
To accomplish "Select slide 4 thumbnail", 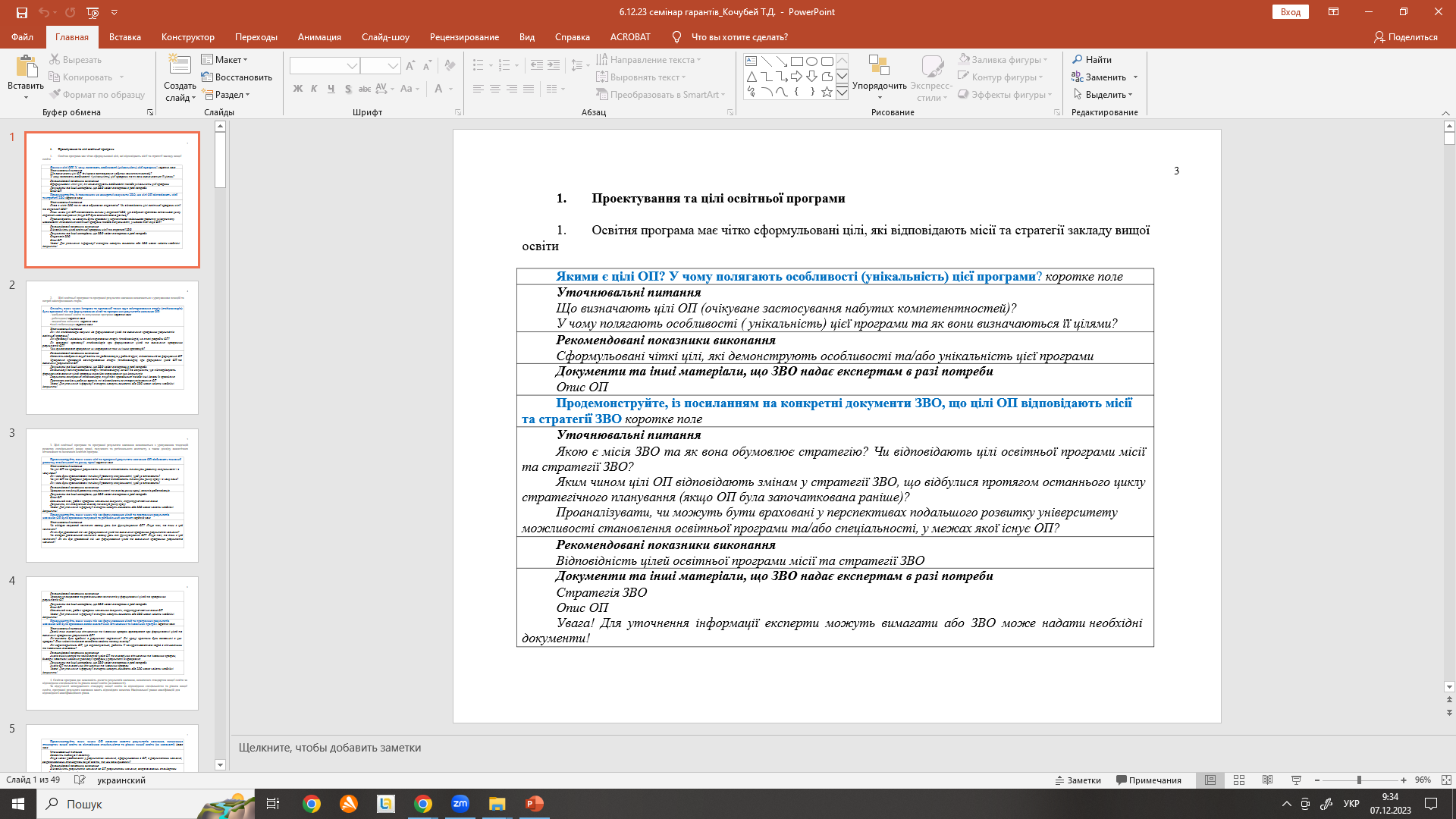I will click(x=112, y=643).
